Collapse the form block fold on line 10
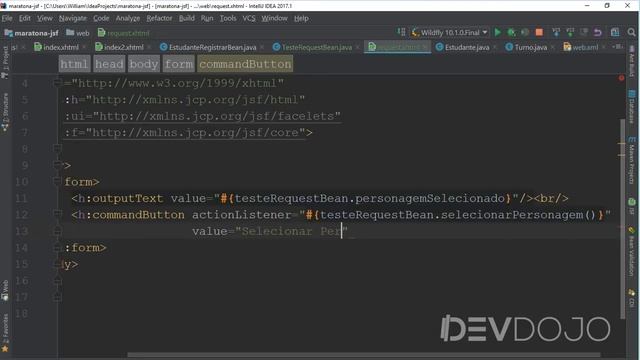The width and height of the screenshot is (640, 360). (57, 181)
